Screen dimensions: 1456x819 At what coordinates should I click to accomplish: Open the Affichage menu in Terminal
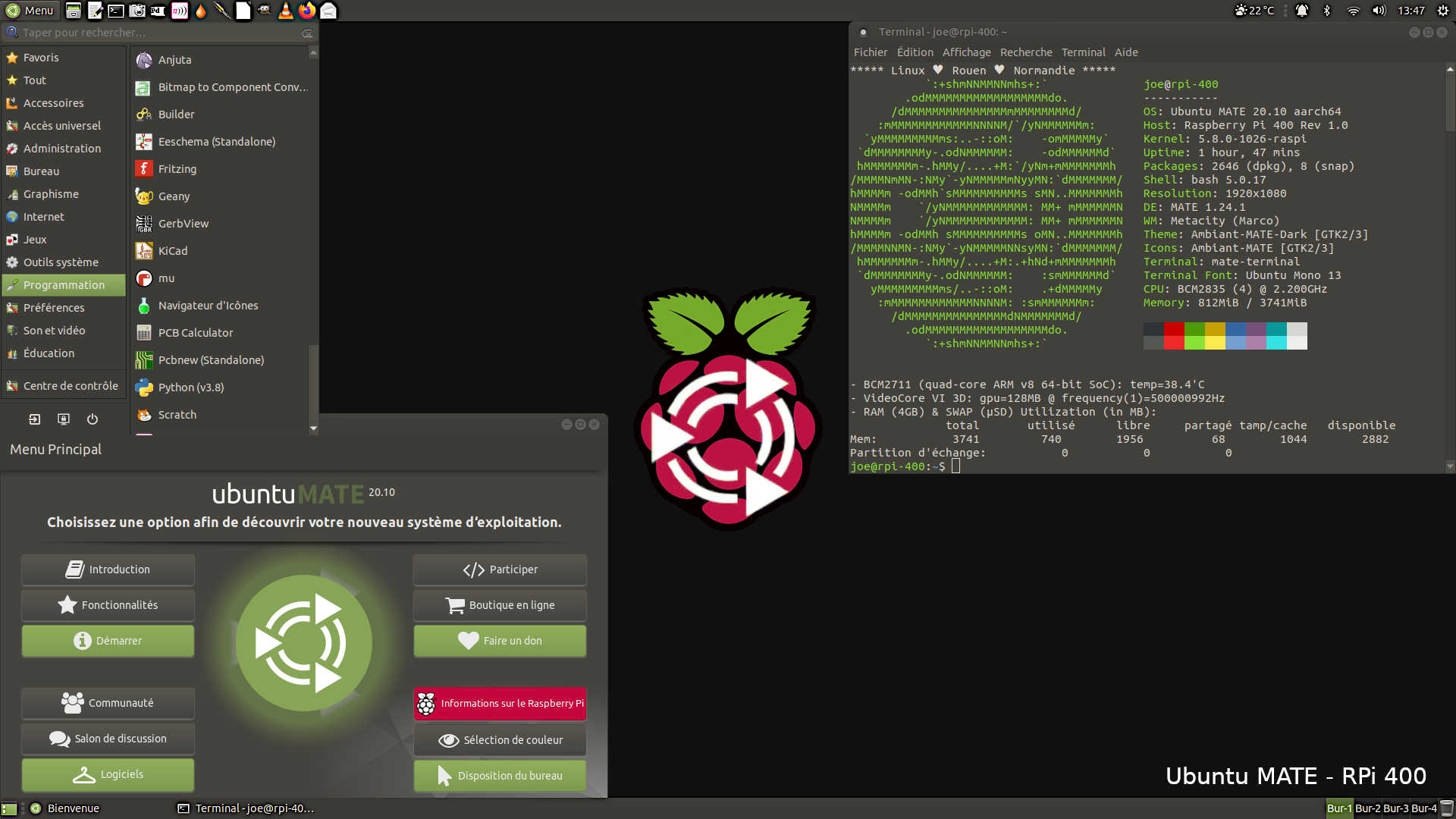967,52
